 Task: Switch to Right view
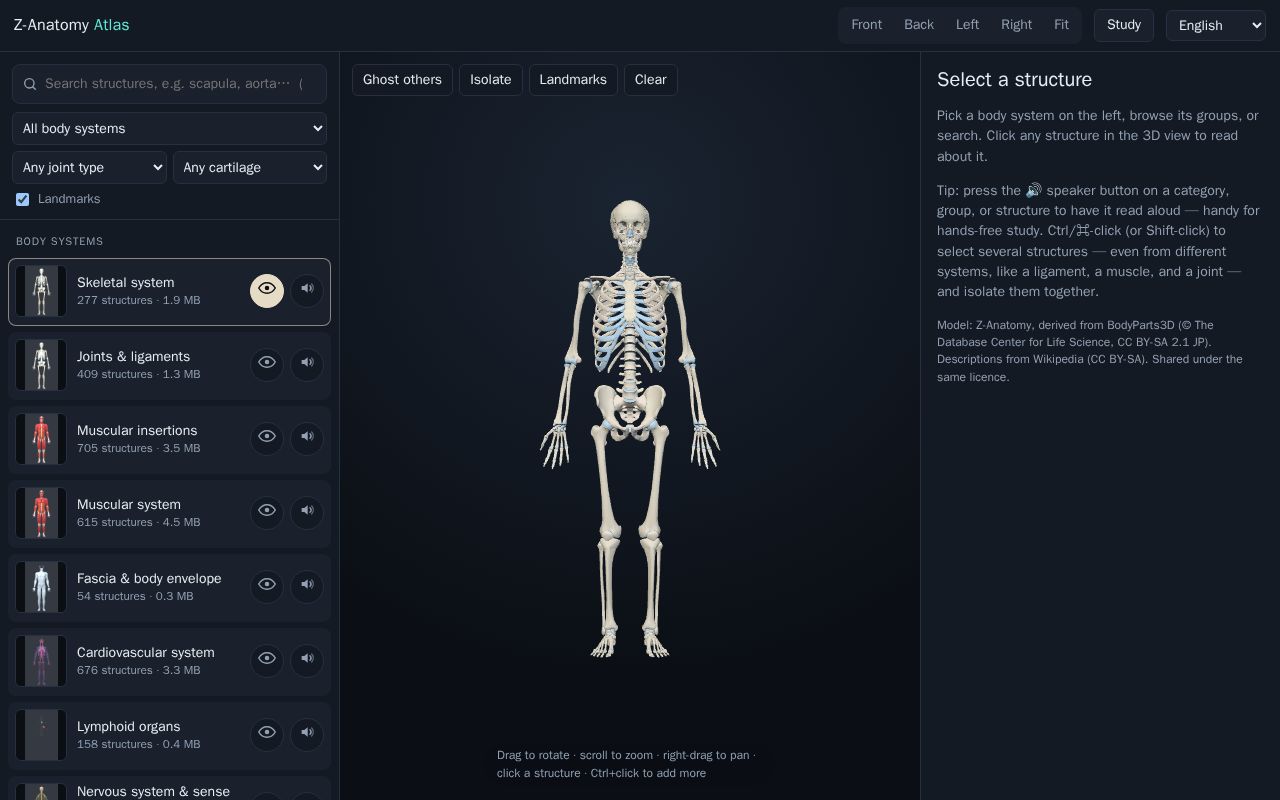tap(1016, 25)
